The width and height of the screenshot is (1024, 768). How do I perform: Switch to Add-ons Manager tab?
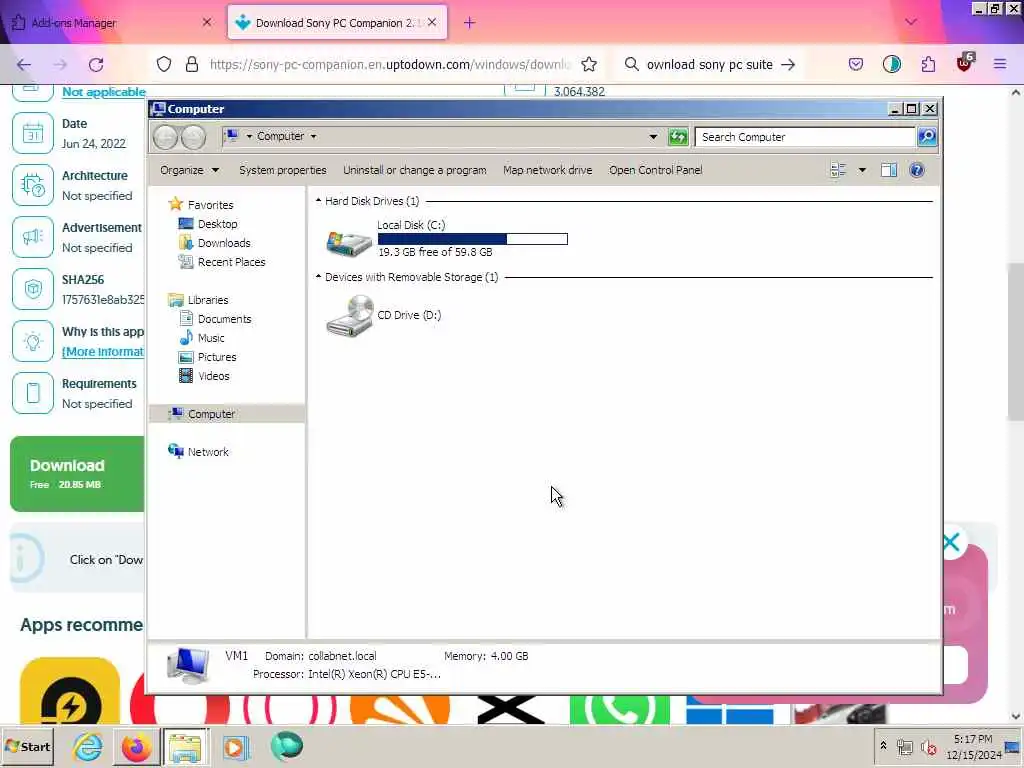click(112, 23)
